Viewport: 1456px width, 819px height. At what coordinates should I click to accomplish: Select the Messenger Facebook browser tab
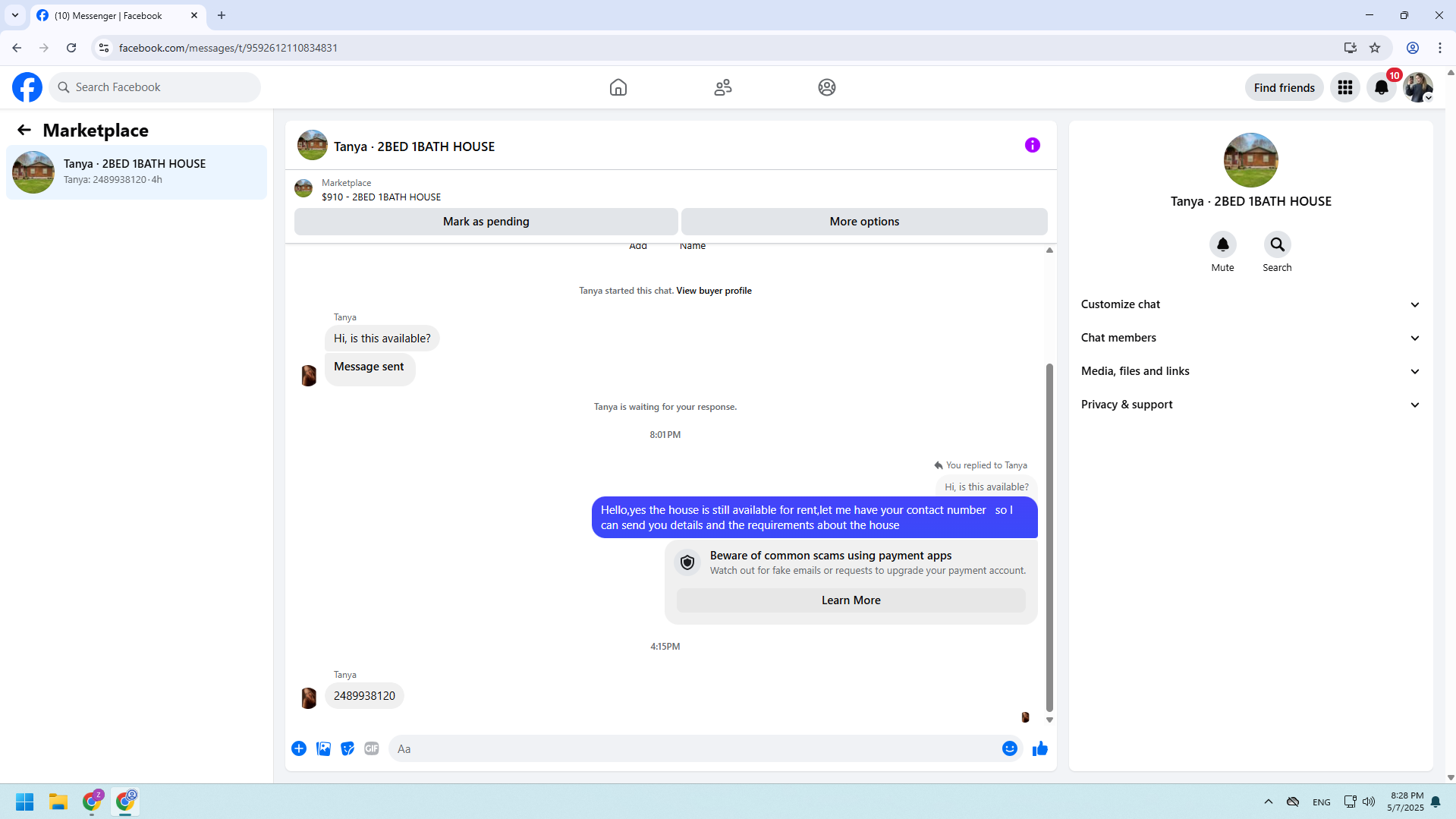[118, 15]
